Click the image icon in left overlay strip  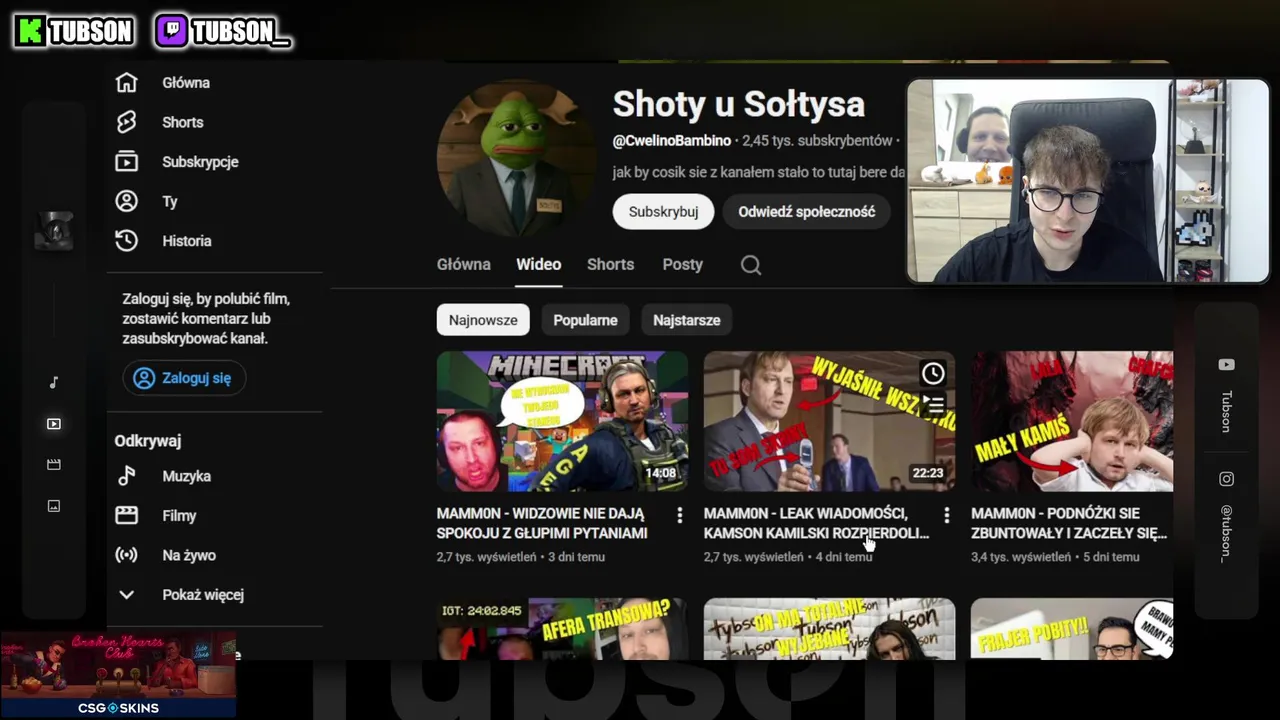(54, 506)
